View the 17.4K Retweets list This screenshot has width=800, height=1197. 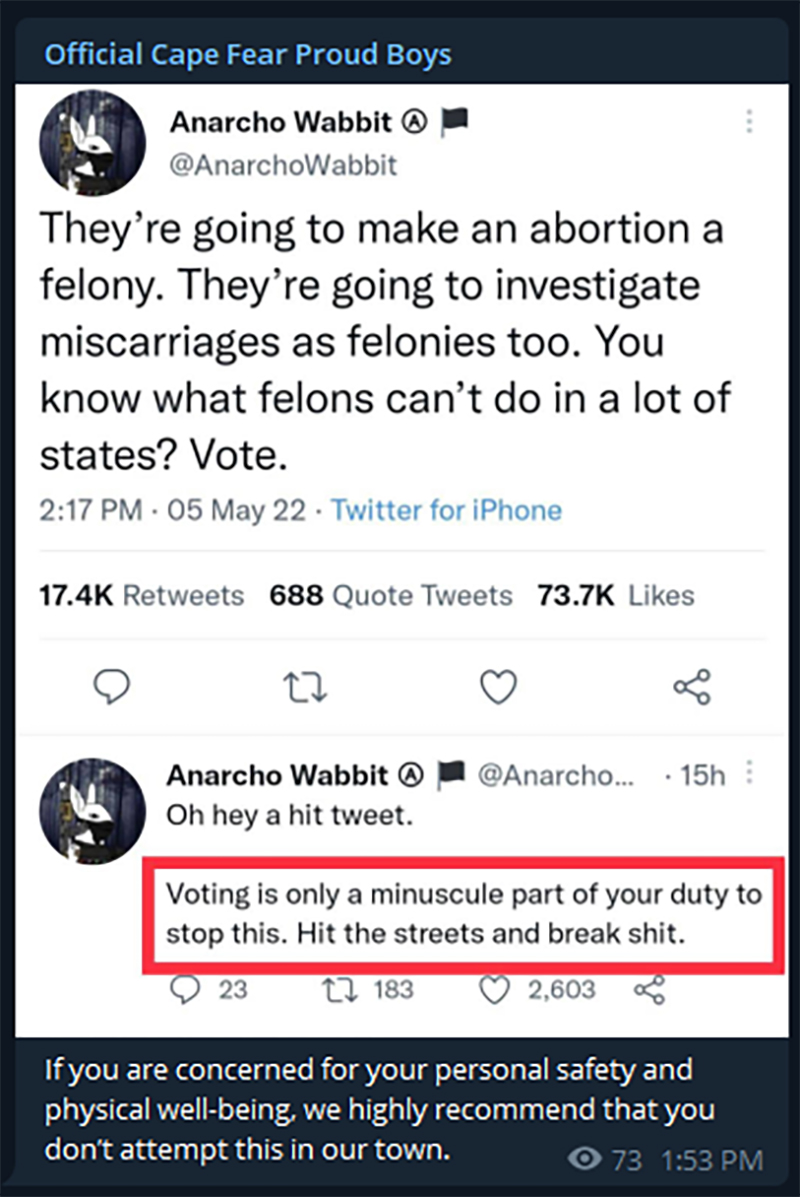[x=142, y=595]
